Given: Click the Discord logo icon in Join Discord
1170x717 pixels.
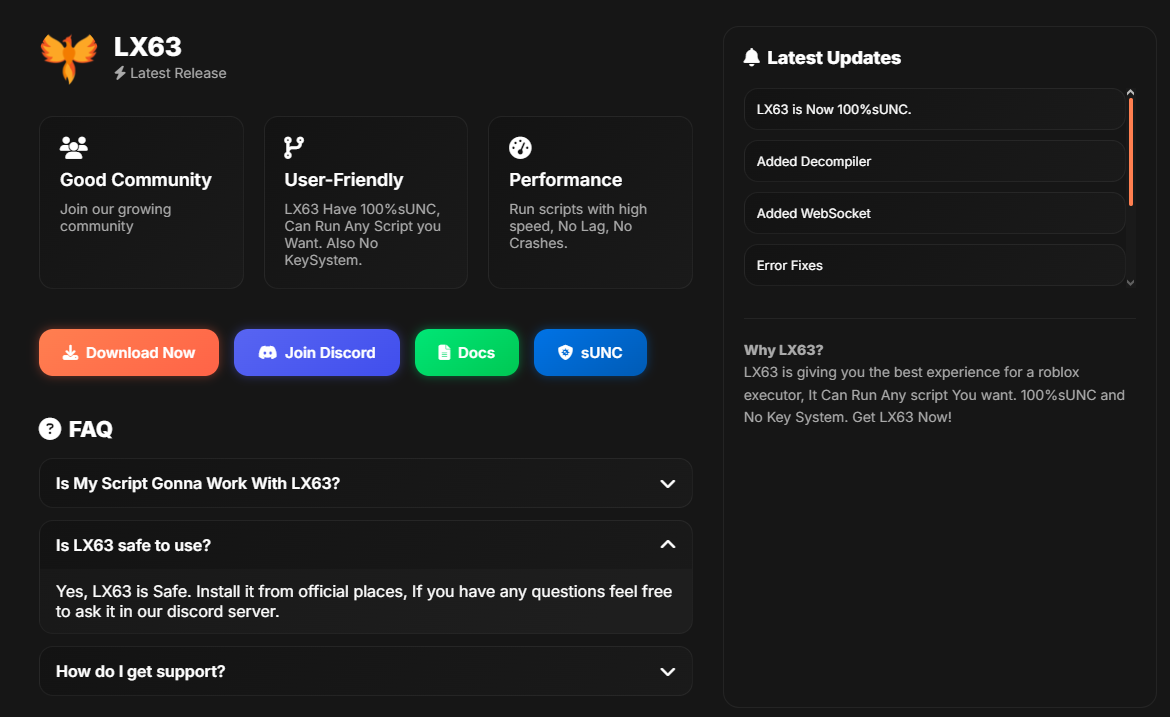Looking at the screenshot, I should point(267,353).
